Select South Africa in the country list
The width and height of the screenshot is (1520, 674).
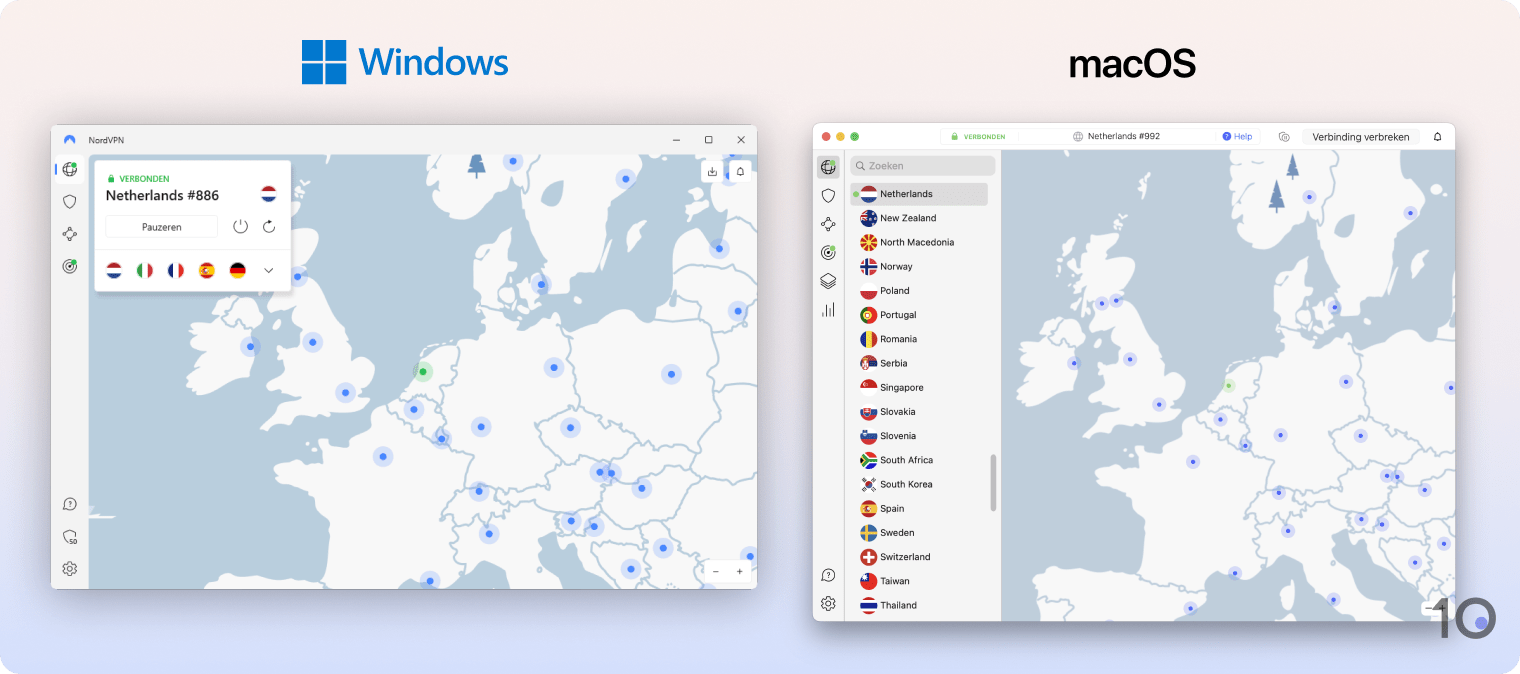coord(919,460)
